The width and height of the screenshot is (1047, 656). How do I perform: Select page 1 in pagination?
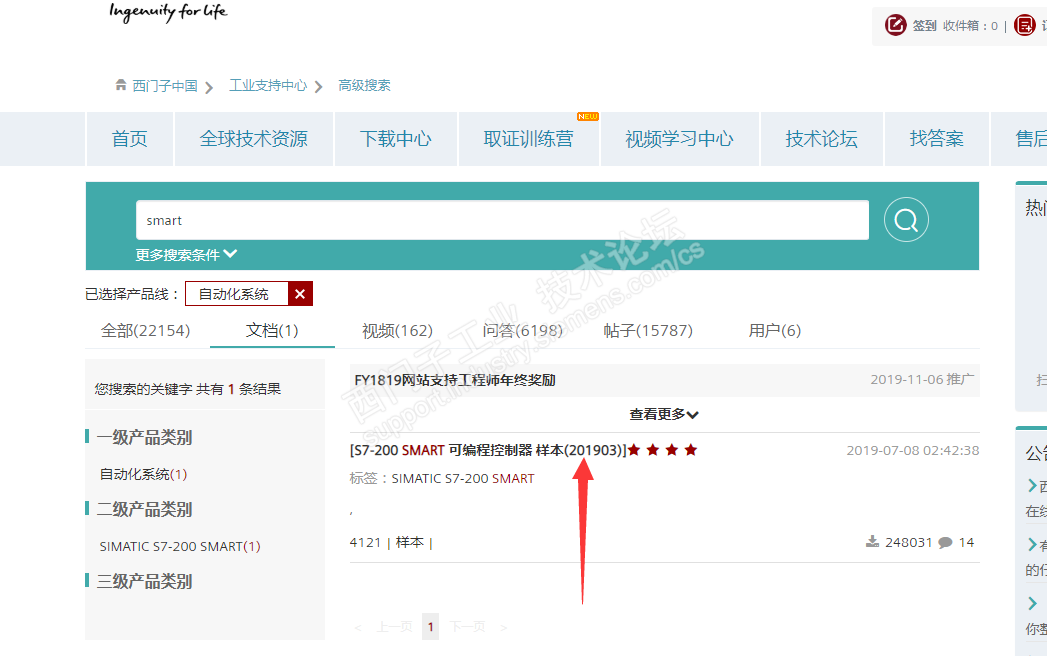[431, 627]
